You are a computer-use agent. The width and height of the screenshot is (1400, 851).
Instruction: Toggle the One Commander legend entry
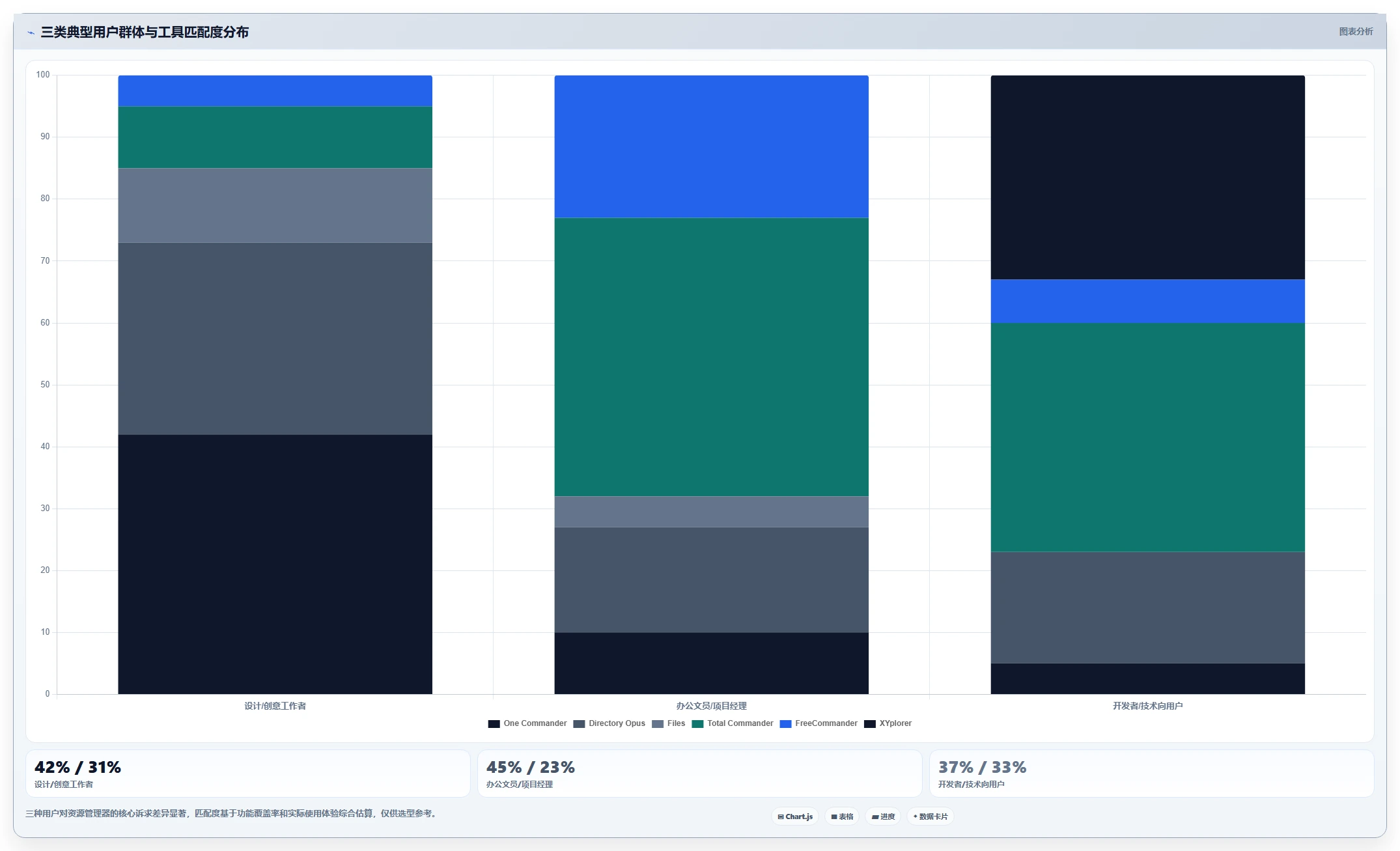point(527,723)
